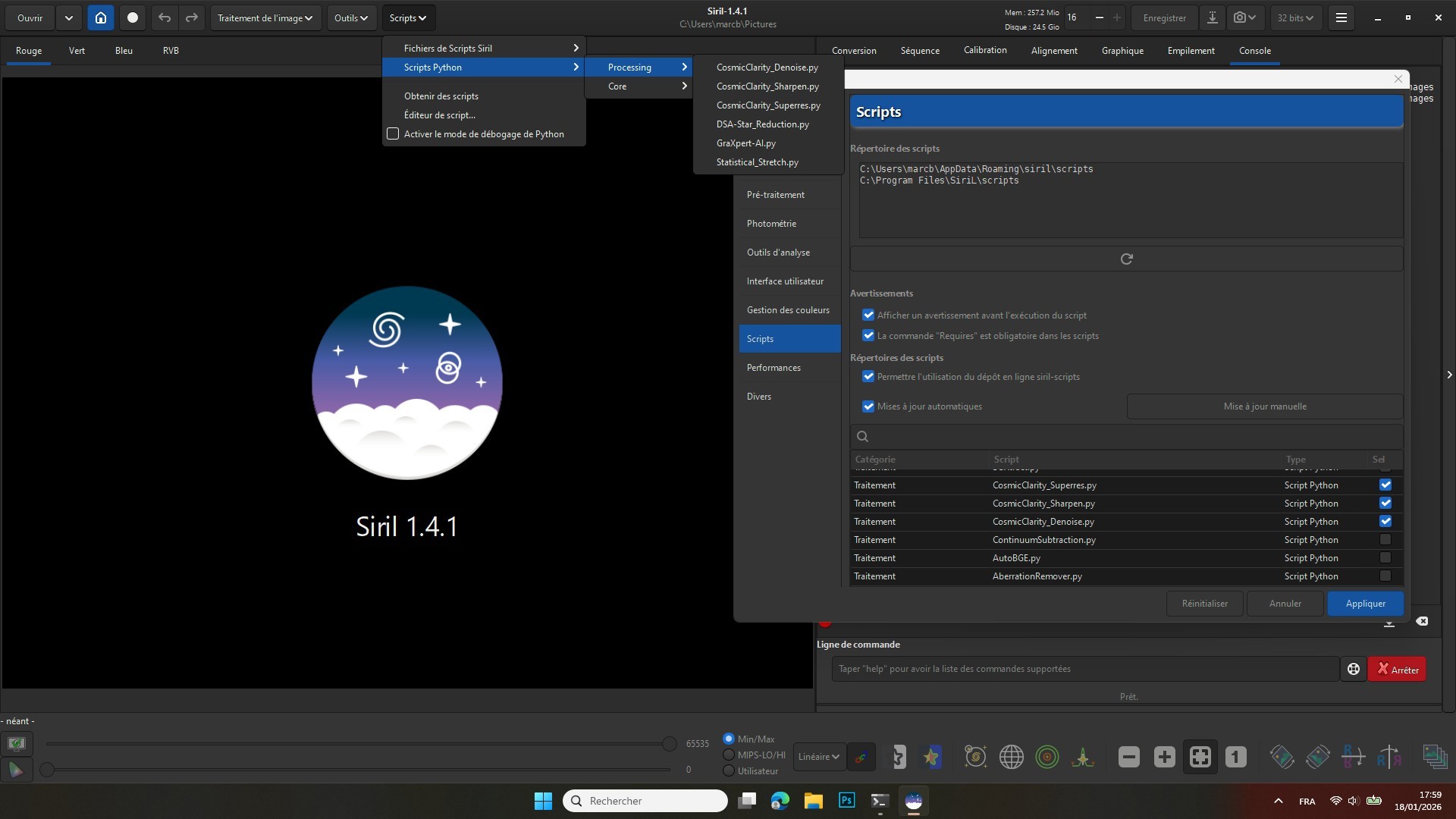Open the hamburger main menu
1456x819 pixels.
tap(1341, 17)
